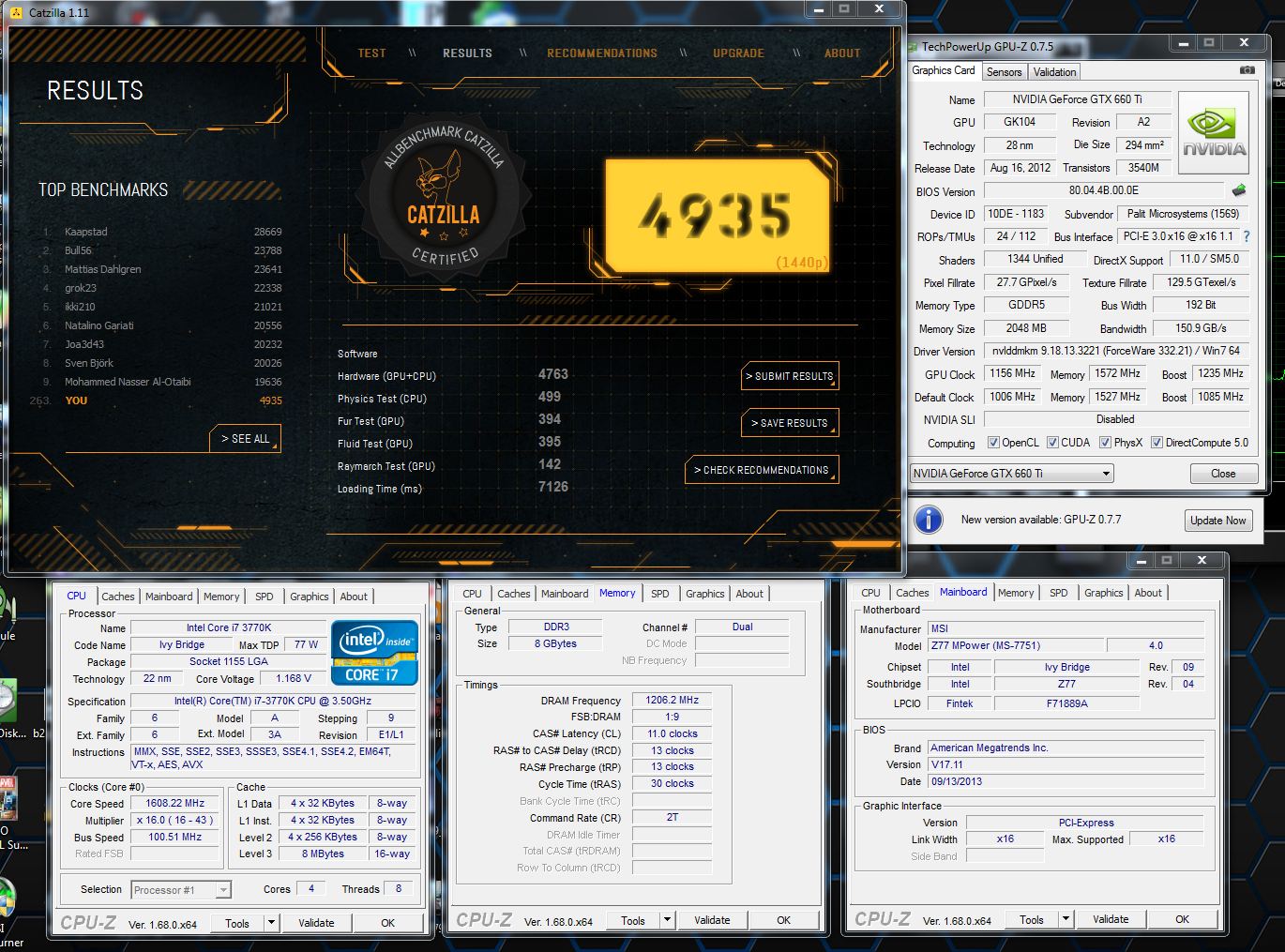This screenshot has width=1285, height=952.
Task: Click SAVE RESULTS button
Action: (790, 423)
